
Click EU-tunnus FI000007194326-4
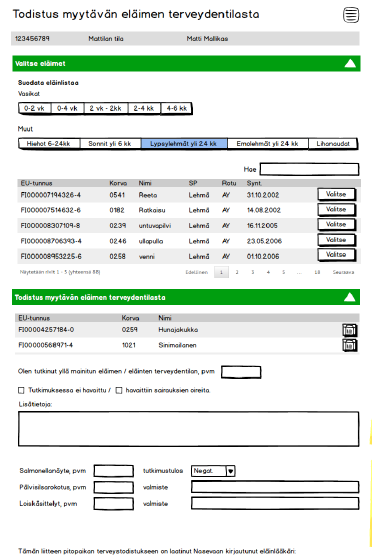point(51,195)
